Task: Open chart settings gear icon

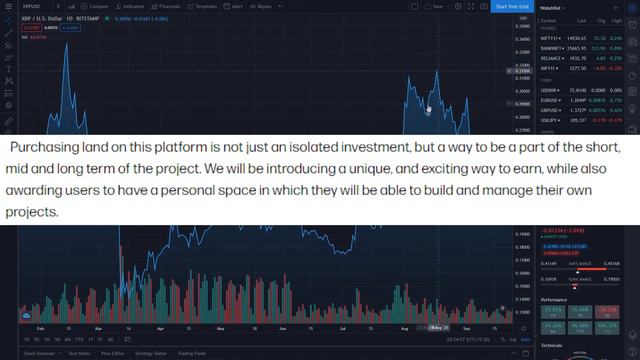Action: click(458, 7)
